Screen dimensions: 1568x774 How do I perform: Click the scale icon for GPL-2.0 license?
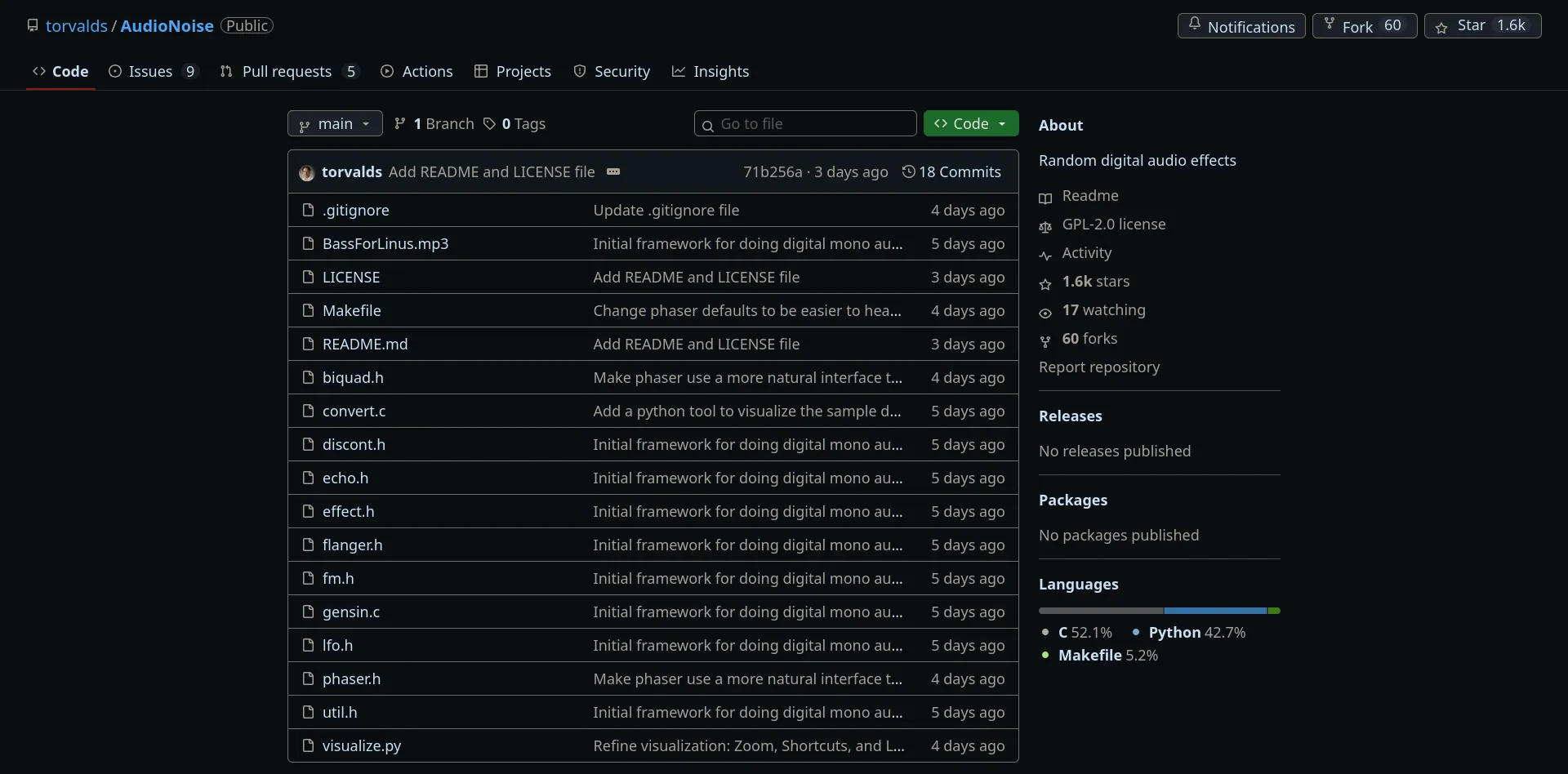[1045, 226]
